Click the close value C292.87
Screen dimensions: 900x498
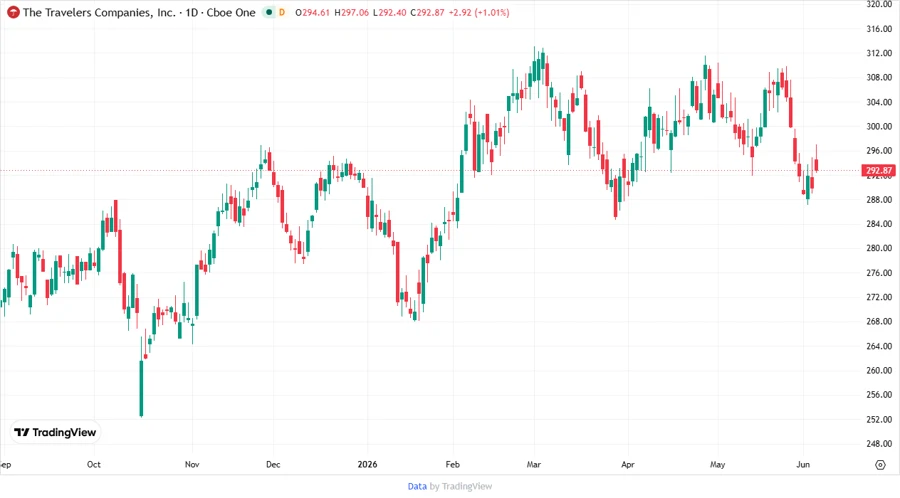pyautogui.click(x=427, y=13)
